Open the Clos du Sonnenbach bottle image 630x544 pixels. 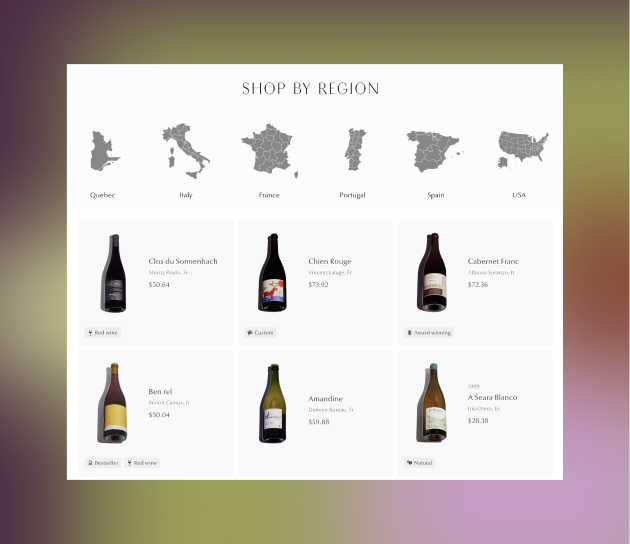click(113, 273)
